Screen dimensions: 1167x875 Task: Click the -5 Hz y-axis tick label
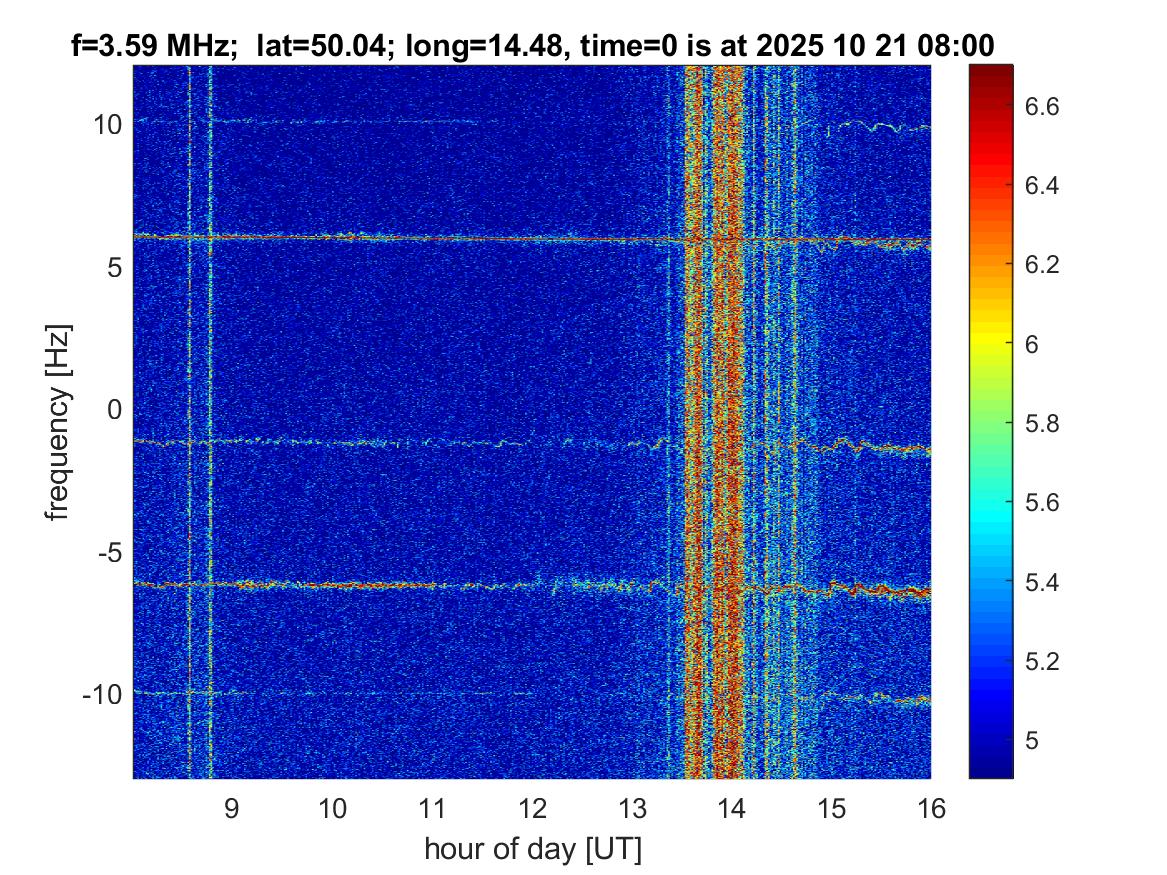(x=109, y=552)
